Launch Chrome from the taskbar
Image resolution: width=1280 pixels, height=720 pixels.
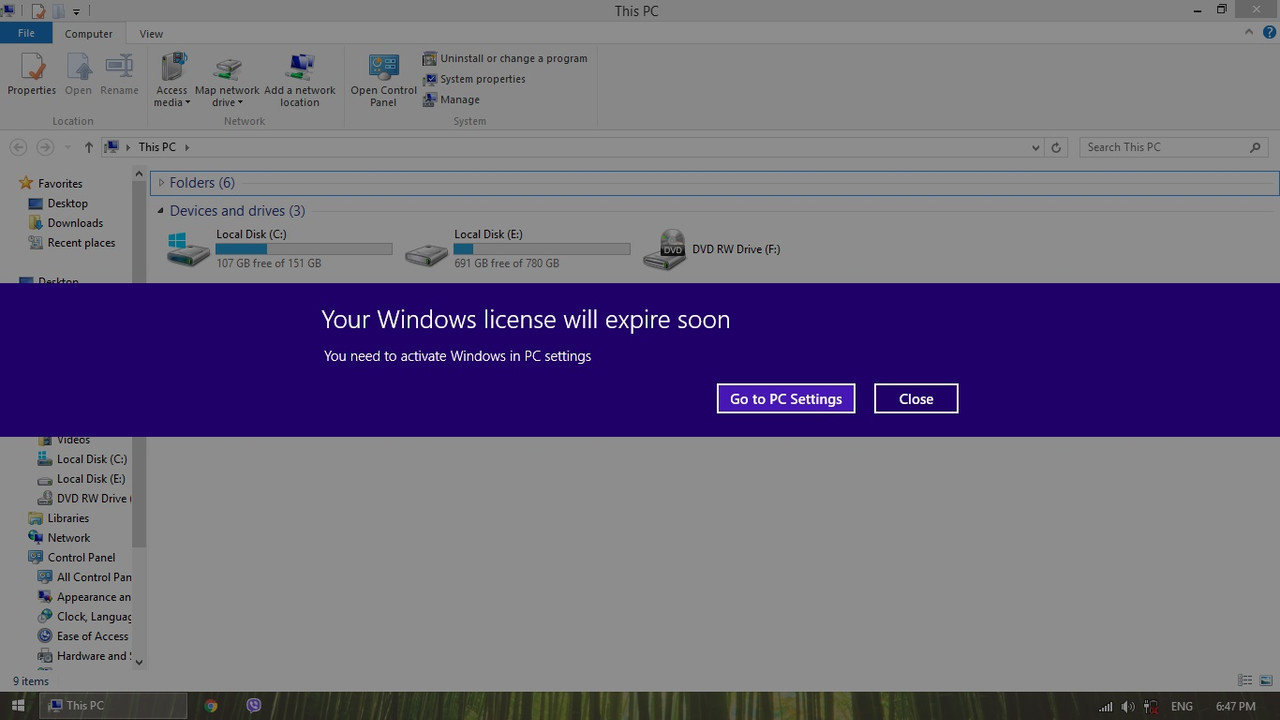click(211, 706)
